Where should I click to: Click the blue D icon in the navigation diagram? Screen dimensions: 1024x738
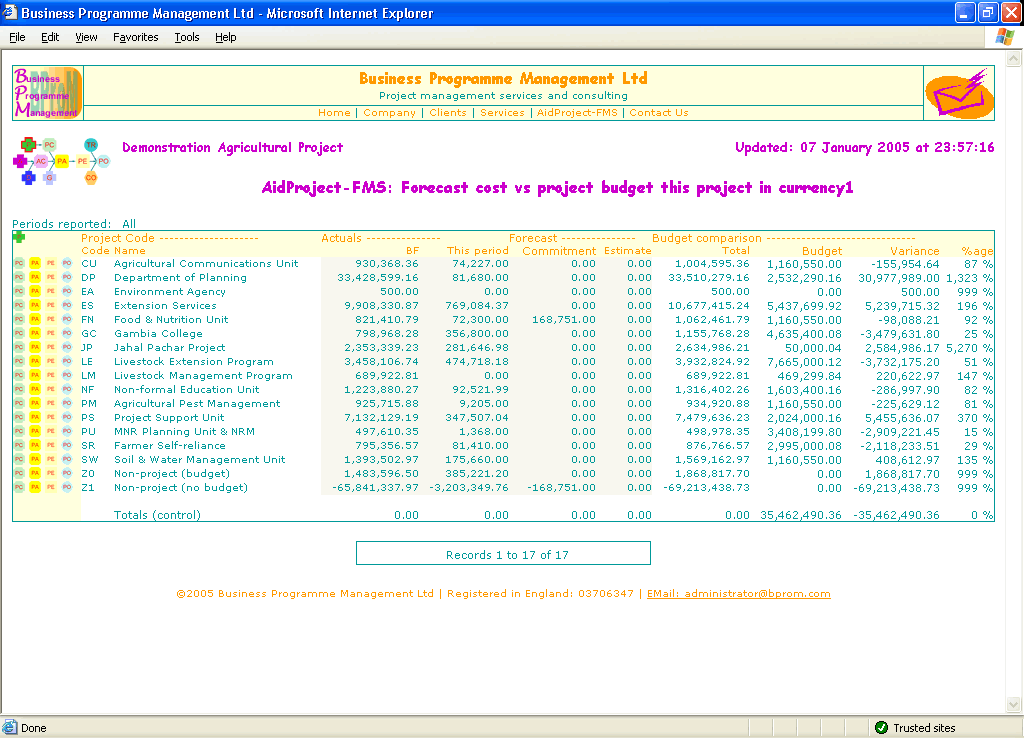point(28,177)
